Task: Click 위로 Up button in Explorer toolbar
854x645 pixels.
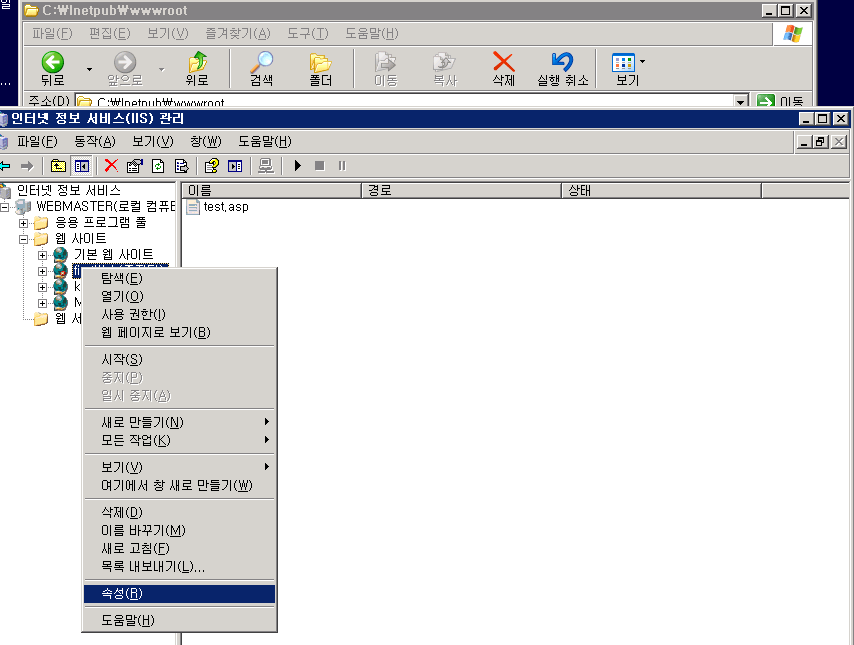Action: pos(197,69)
